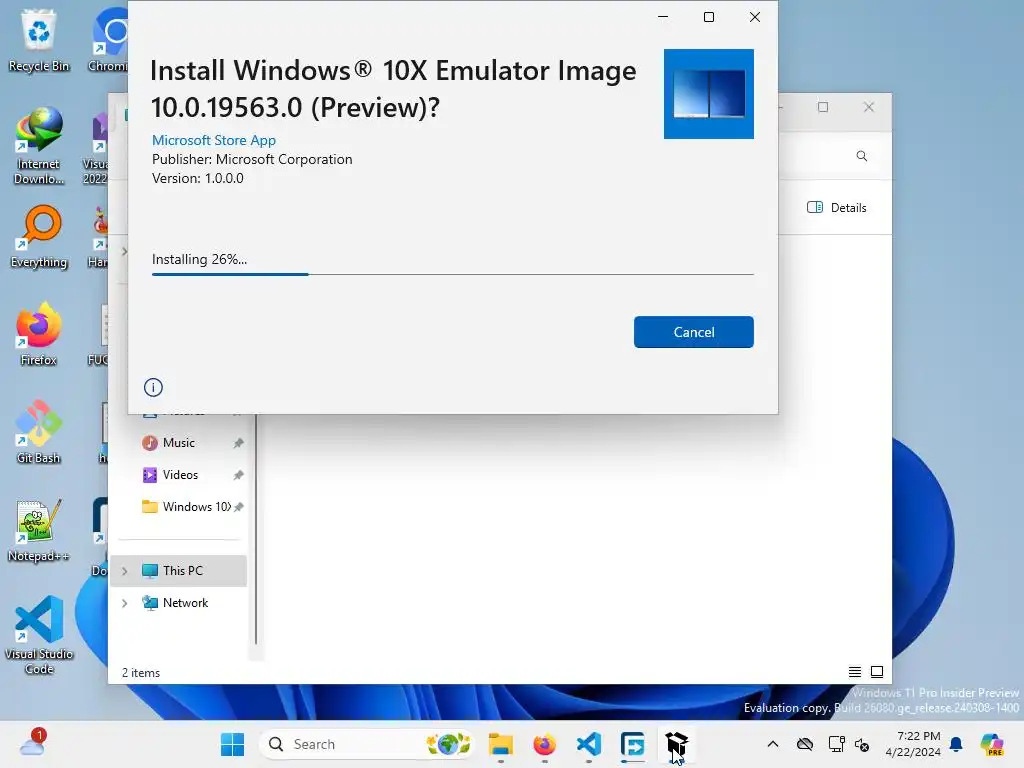
Task: Click the taskbar Search box
Action: point(367,744)
